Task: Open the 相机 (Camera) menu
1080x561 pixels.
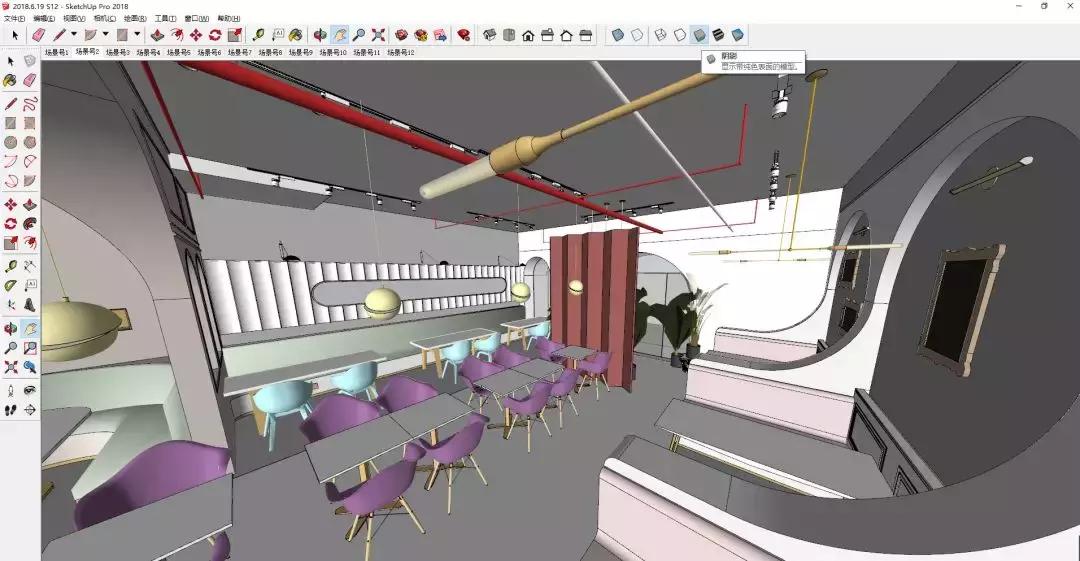Action: click(x=104, y=18)
